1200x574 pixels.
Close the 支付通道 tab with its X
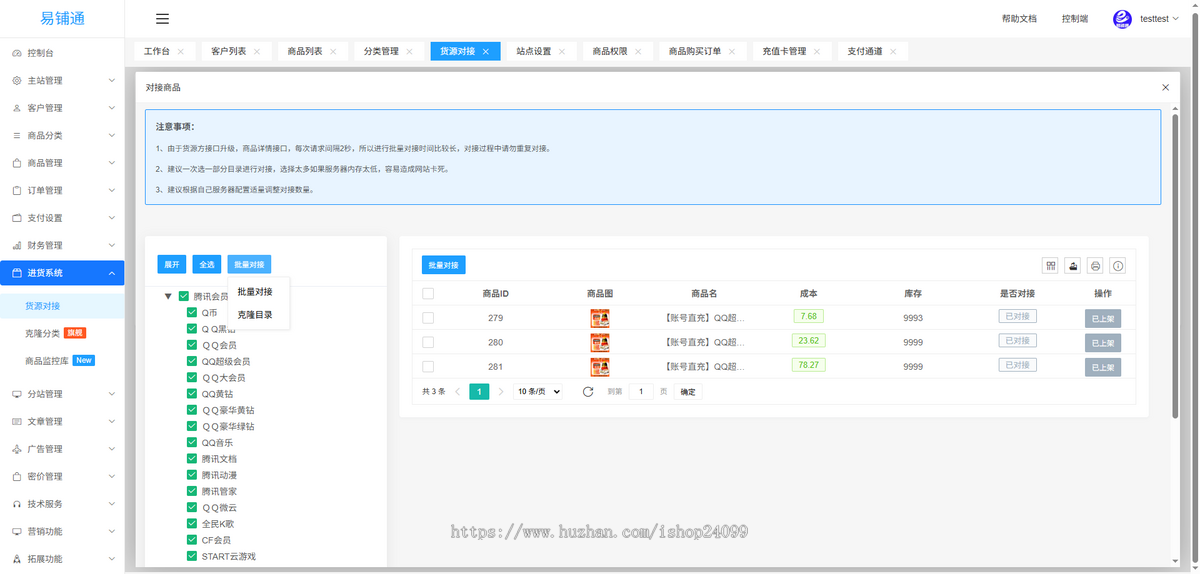pyautogui.click(x=892, y=51)
